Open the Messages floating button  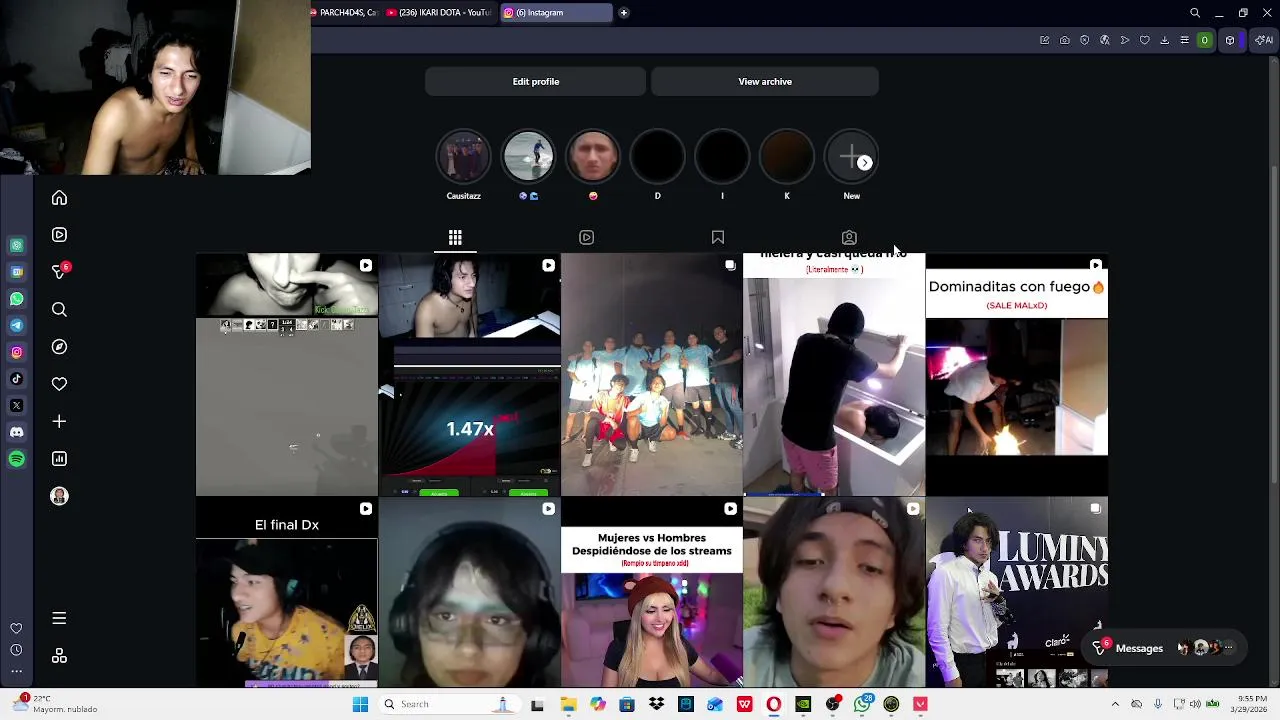pos(1166,648)
